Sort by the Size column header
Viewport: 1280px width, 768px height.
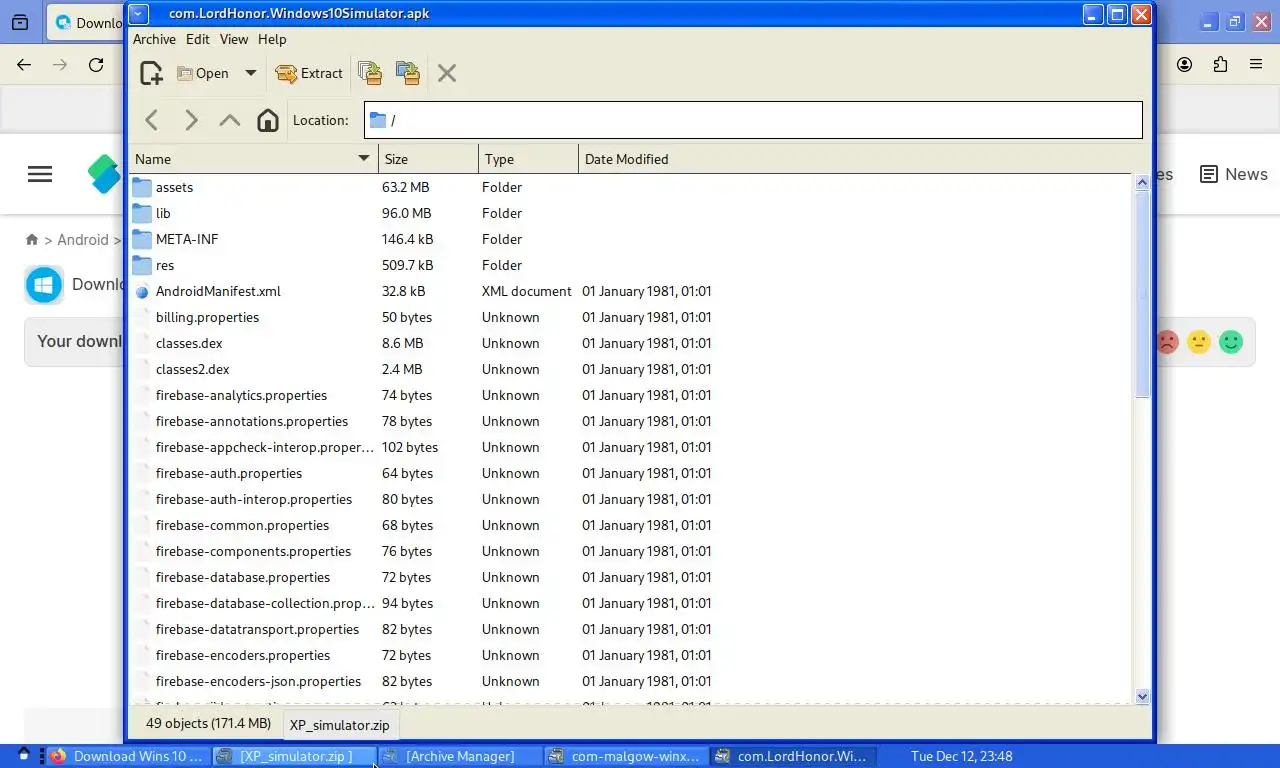point(428,159)
